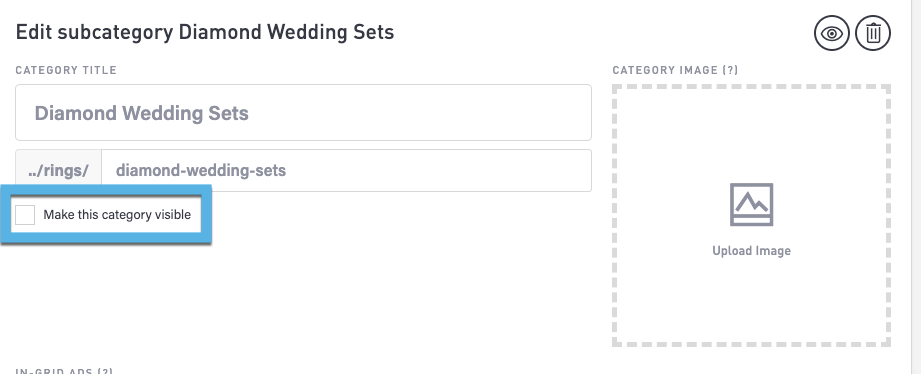Click the "Make this category visible" label text

pos(117,215)
